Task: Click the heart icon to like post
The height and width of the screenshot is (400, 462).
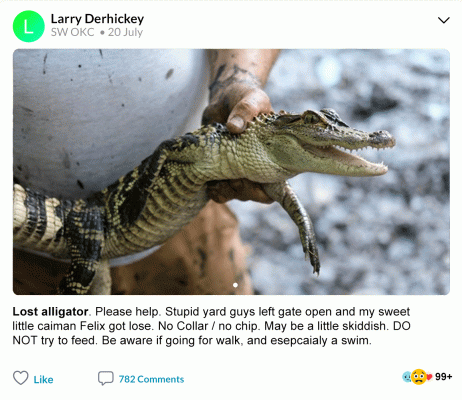Action: click(21, 378)
